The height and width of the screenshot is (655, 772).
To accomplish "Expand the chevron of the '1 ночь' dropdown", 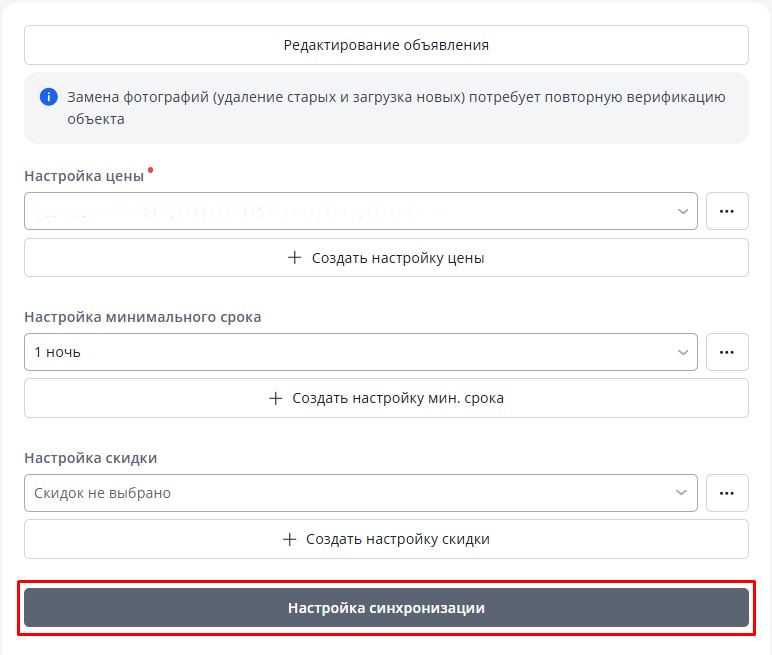I will 682,352.
